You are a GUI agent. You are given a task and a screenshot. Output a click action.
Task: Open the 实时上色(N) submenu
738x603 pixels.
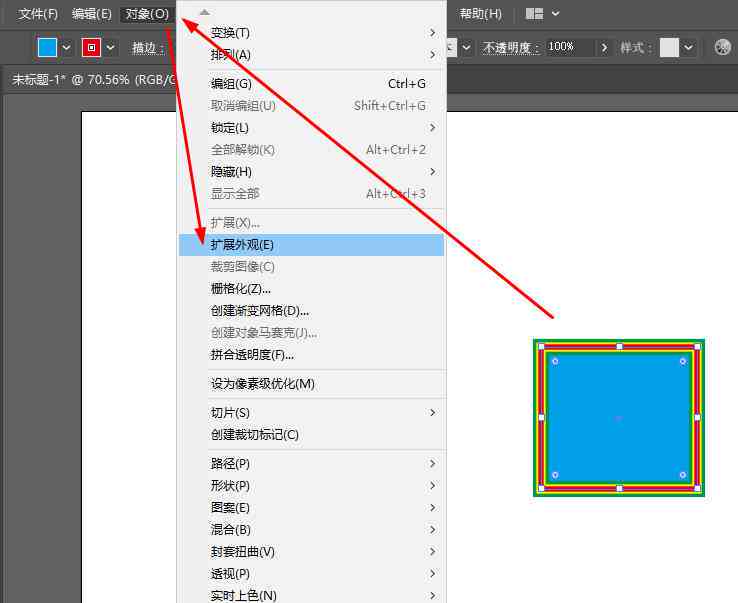(312, 595)
